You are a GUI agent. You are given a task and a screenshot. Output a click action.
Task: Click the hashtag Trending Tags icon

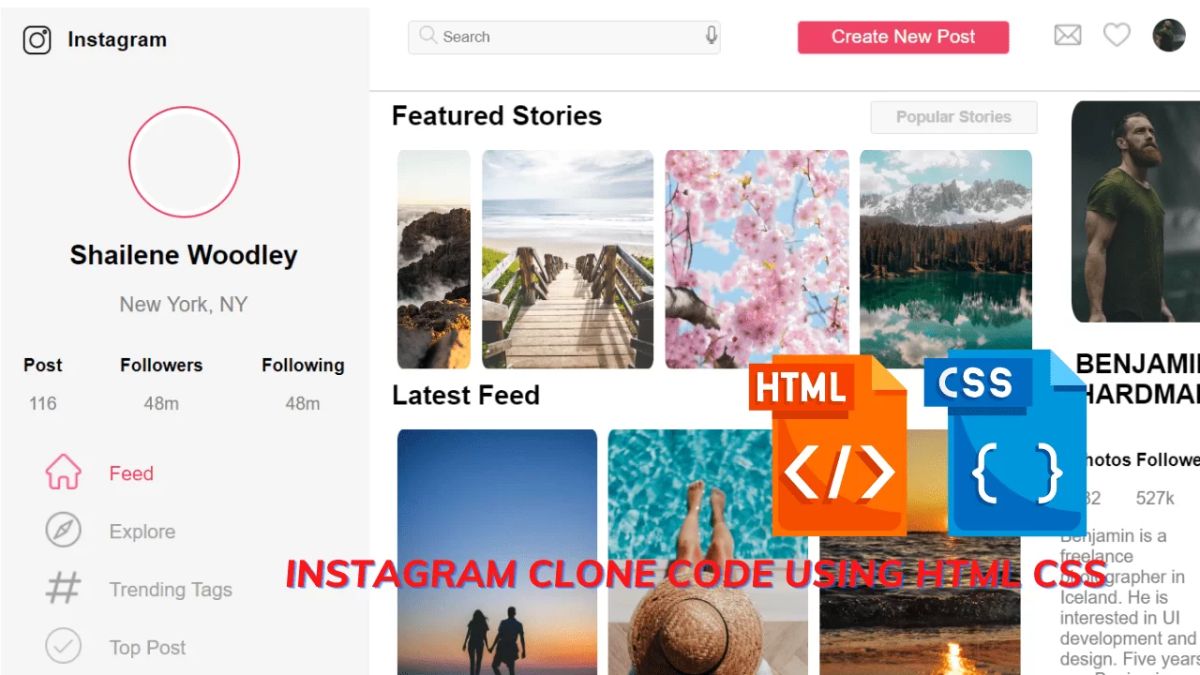pyautogui.click(x=63, y=588)
